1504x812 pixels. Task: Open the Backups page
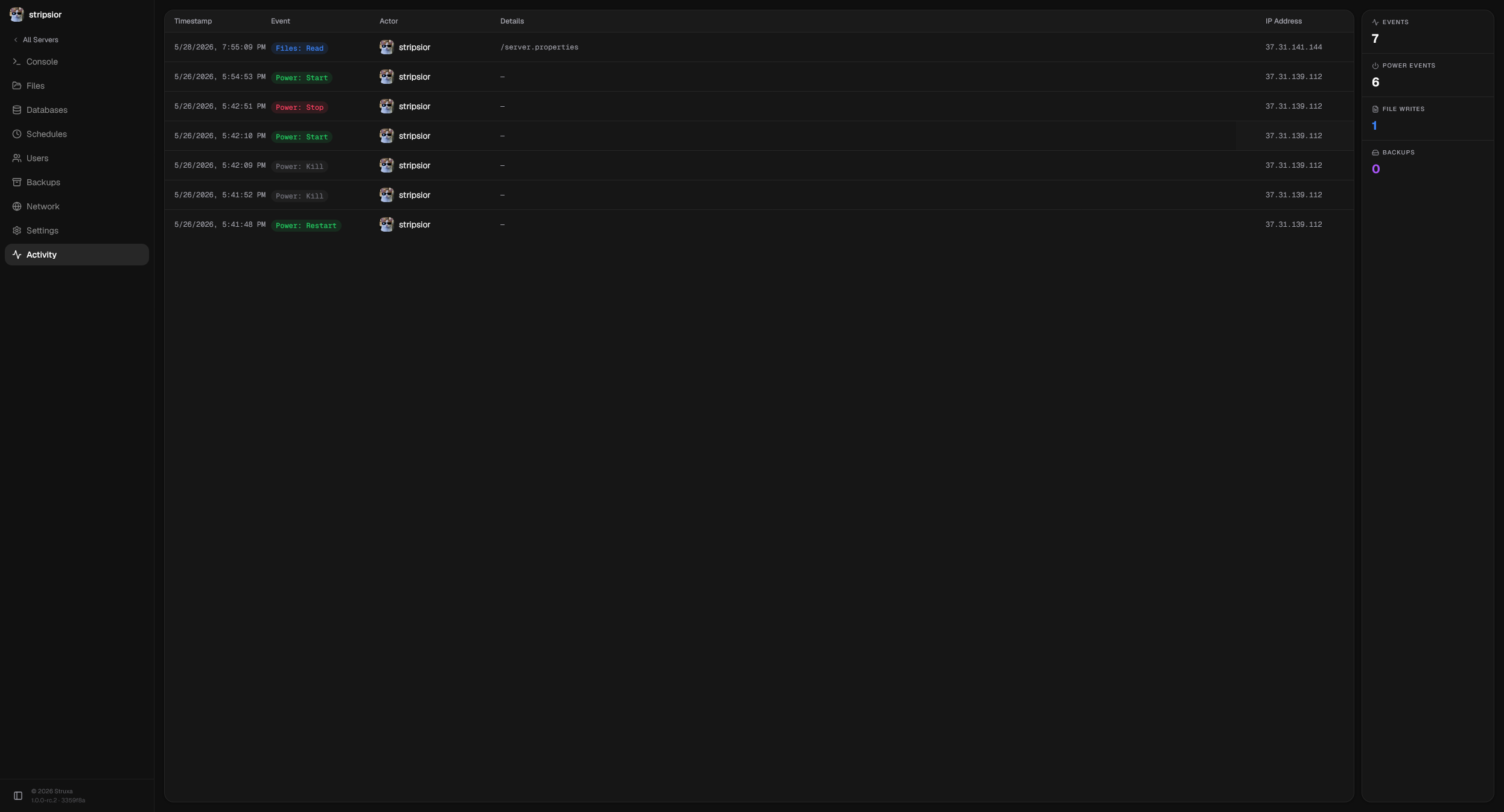coord(77,182)
